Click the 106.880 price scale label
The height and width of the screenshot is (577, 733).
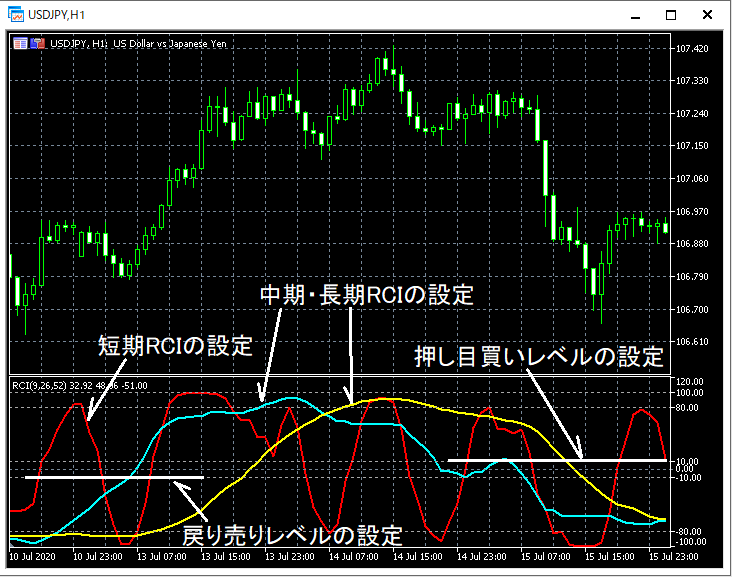coord(692,244)
